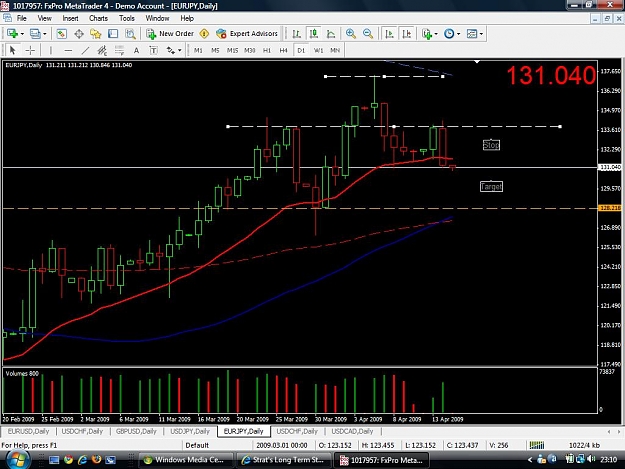Click the Profiles toolbar icon

click(x=35, y=34)
